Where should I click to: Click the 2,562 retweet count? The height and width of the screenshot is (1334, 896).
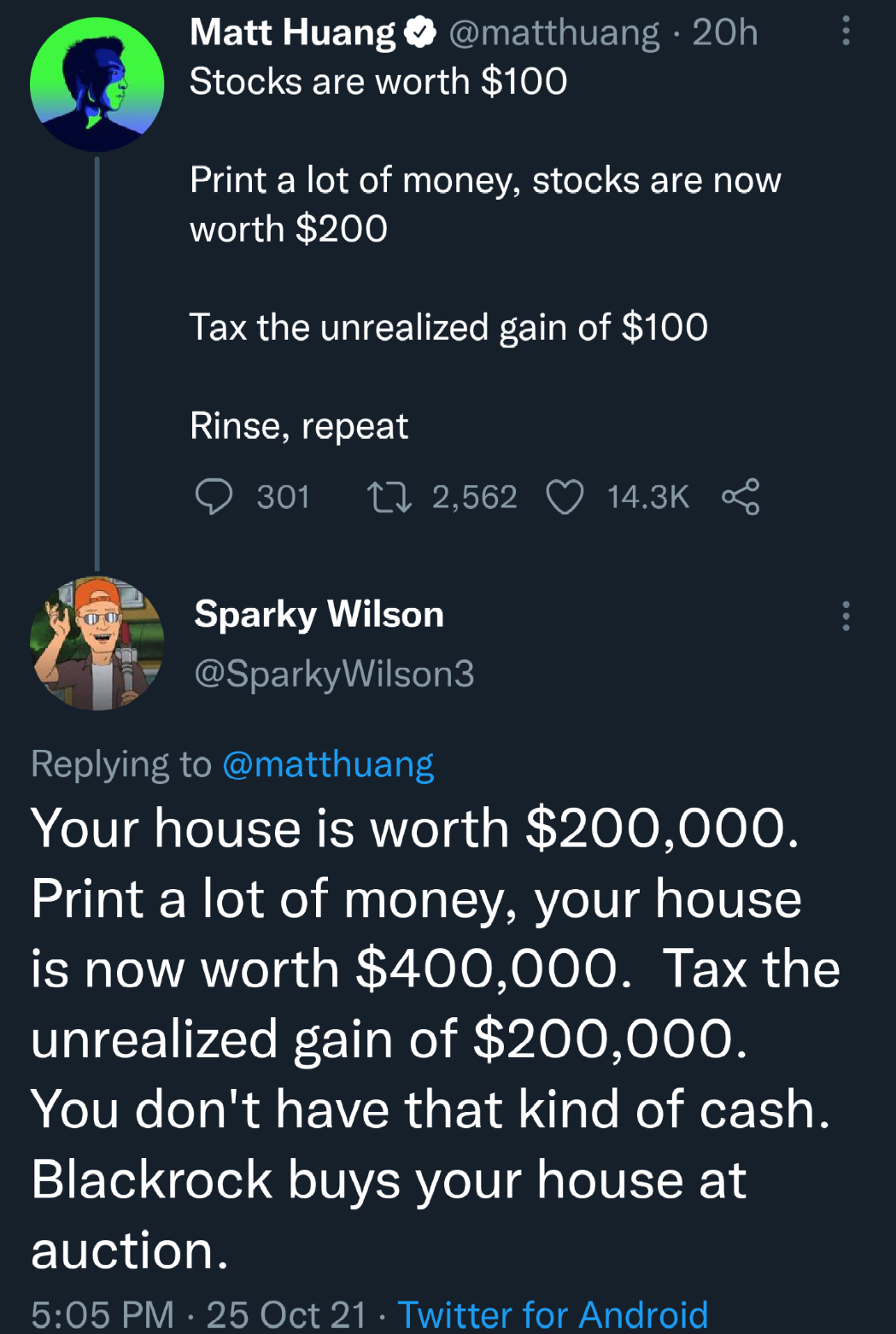point(474,496)
